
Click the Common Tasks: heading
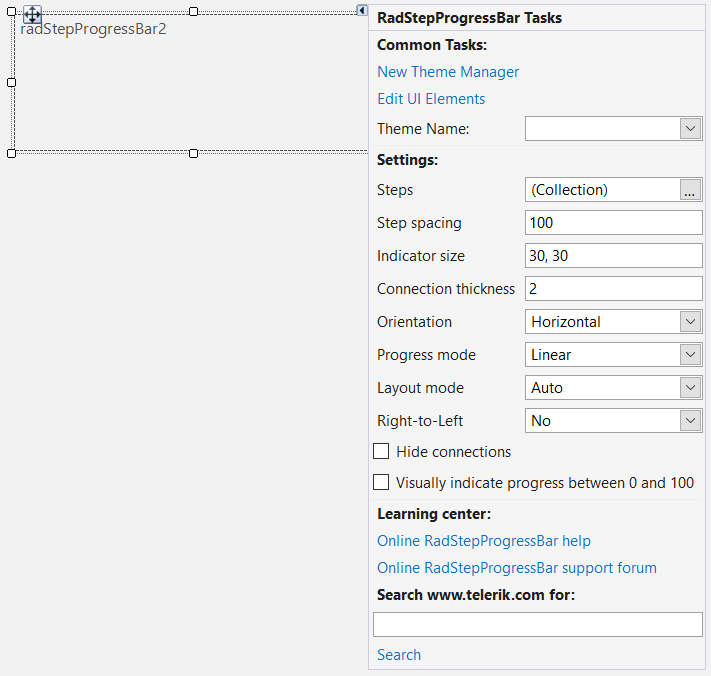(x=432, y=45)
